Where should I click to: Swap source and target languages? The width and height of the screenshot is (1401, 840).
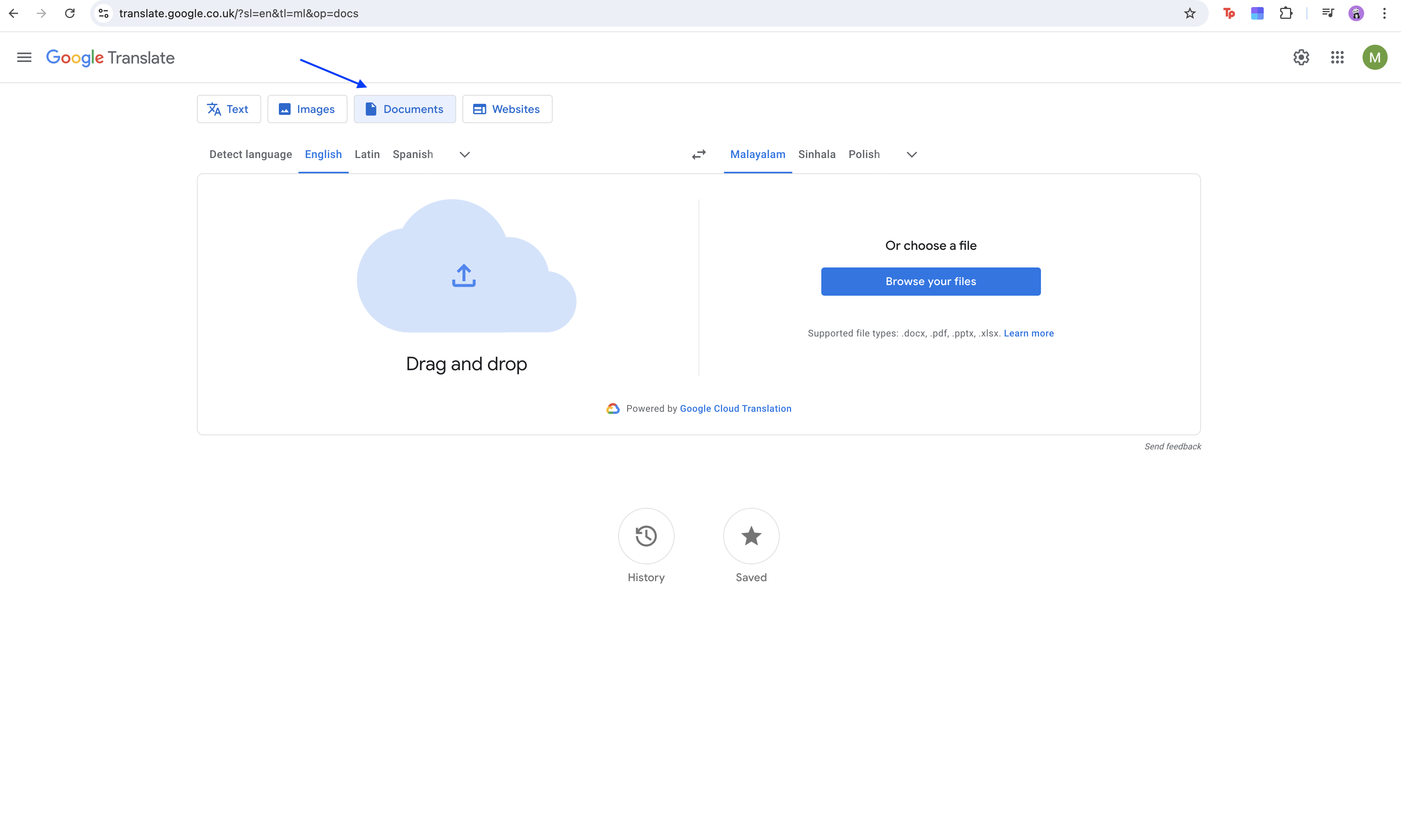coord(699,155)
